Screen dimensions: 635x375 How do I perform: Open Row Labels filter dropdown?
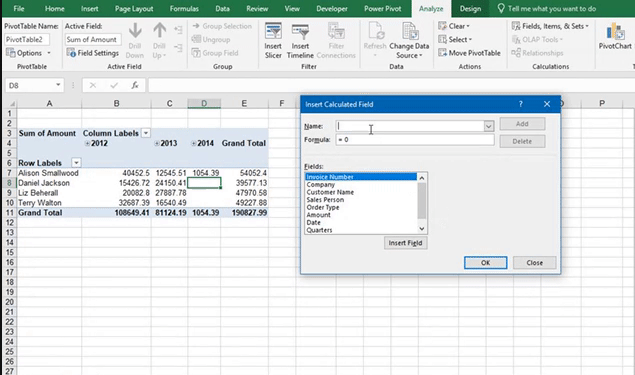click(76, 163)
